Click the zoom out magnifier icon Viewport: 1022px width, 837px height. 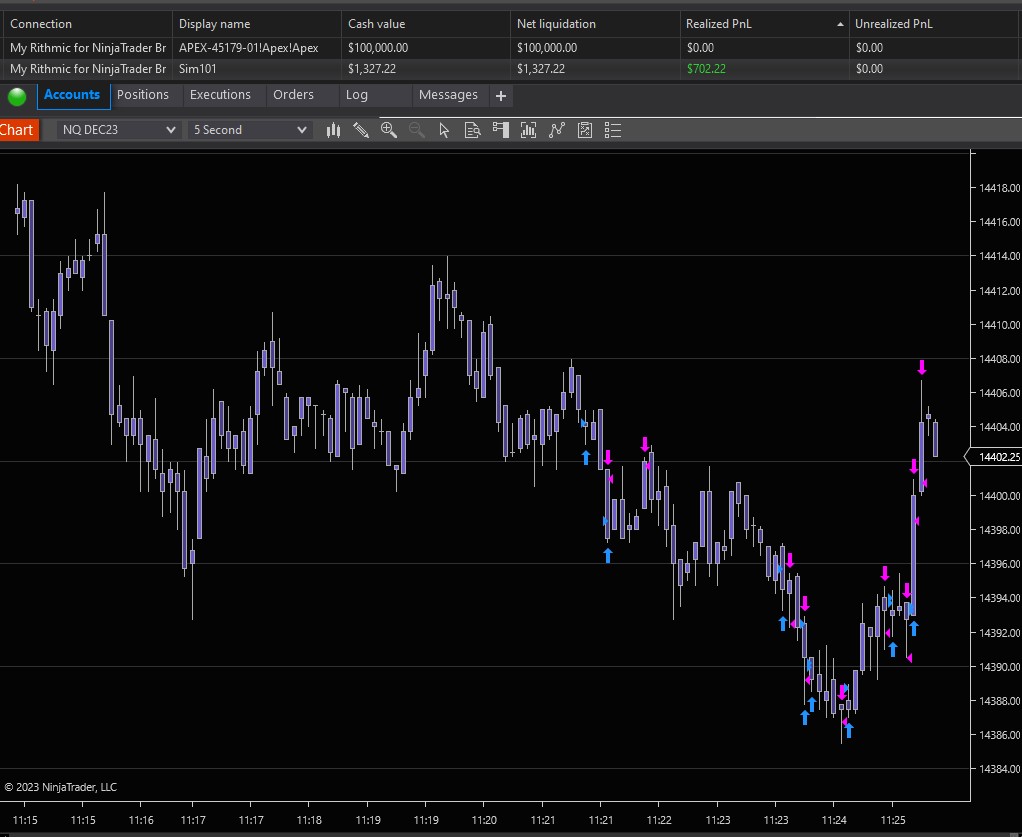pyautogui.click(x=417, y=130)
